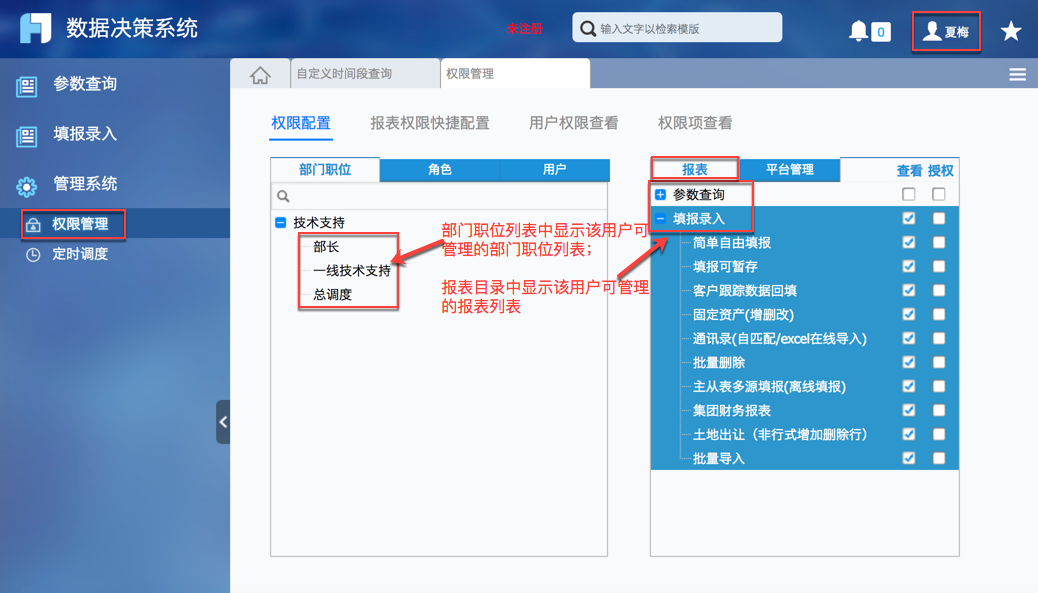The height and width of the screenshot is (593, 1038).
Task: Collapse the sidebar with arrow handle
Action: point(223,422)
